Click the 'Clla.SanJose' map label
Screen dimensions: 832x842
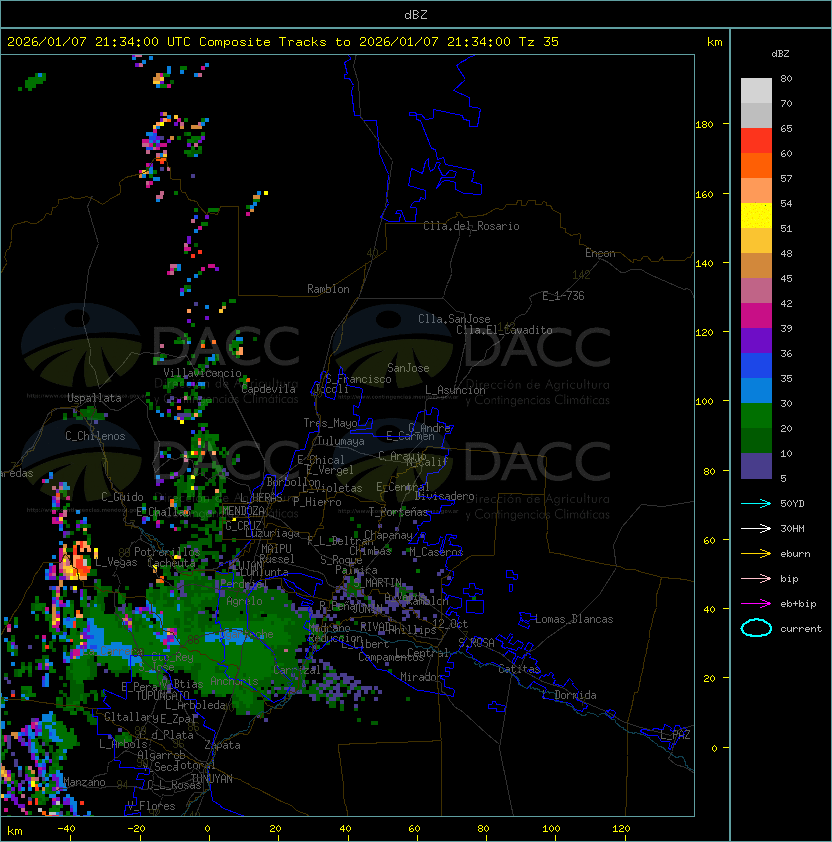(454, 319)
